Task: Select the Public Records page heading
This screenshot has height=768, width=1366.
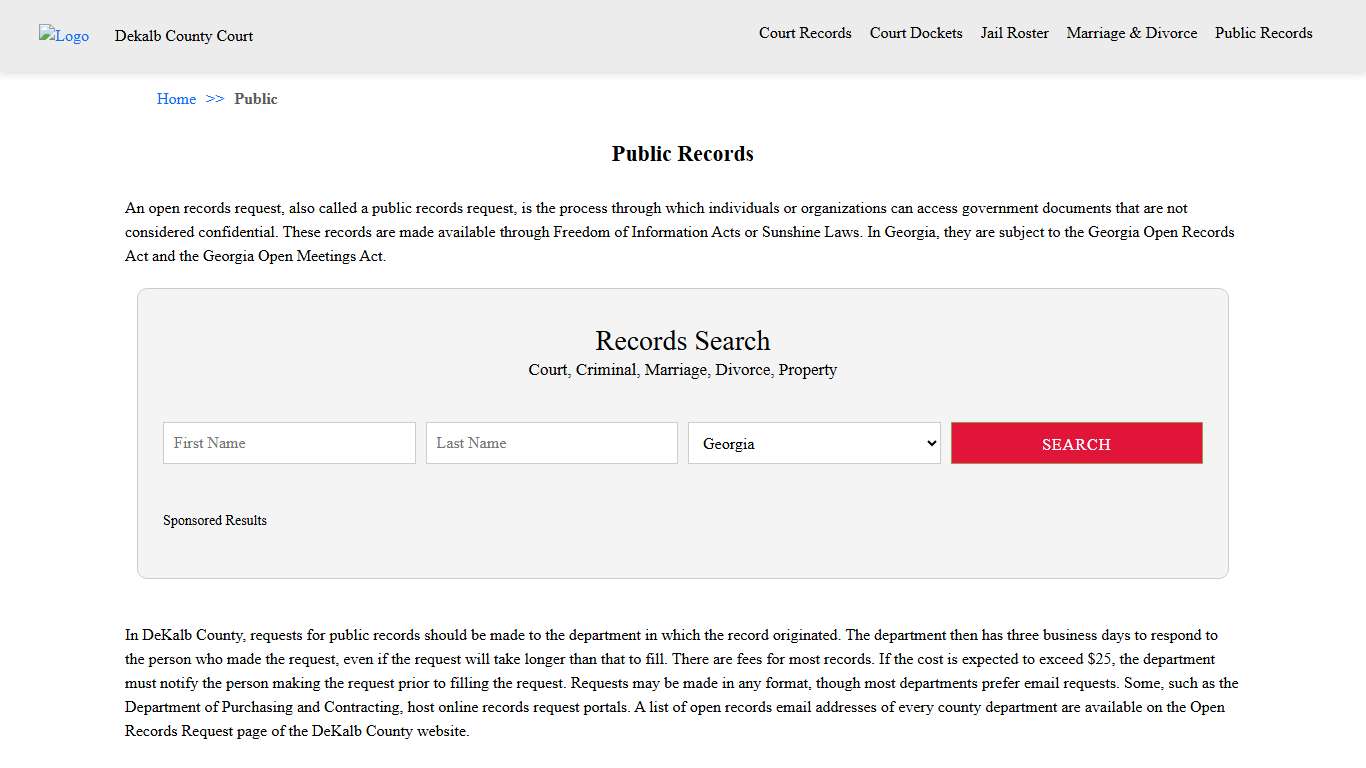Action: click(682, 153)
